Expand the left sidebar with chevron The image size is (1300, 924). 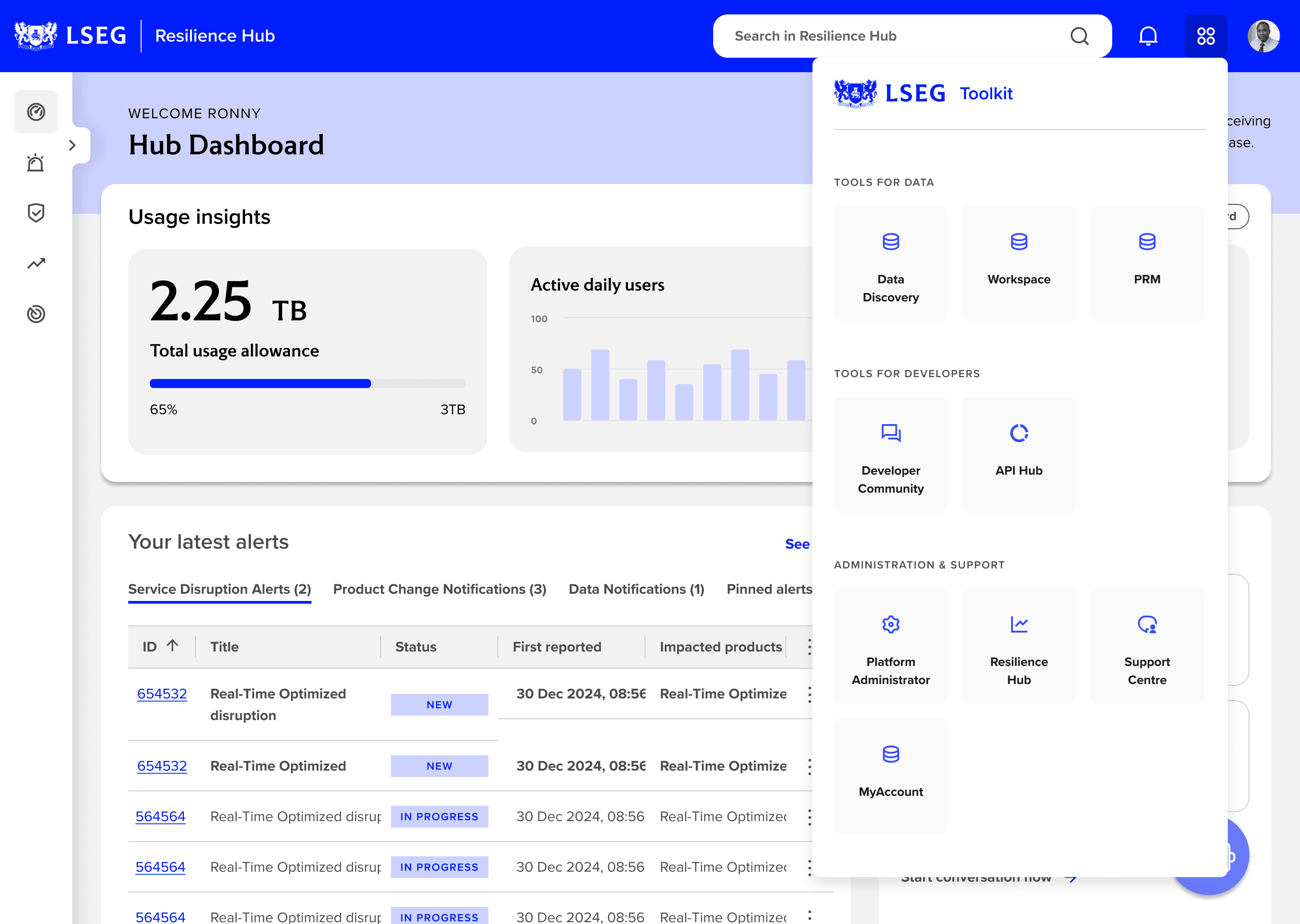tap(72, 145)
